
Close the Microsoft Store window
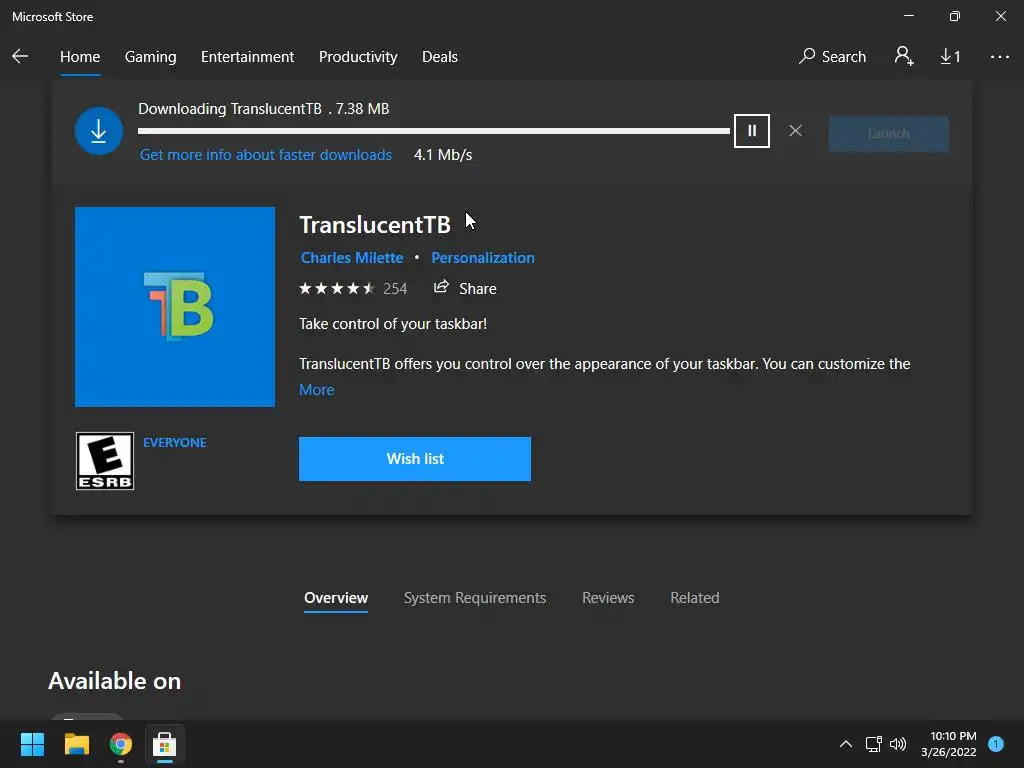1000,16
